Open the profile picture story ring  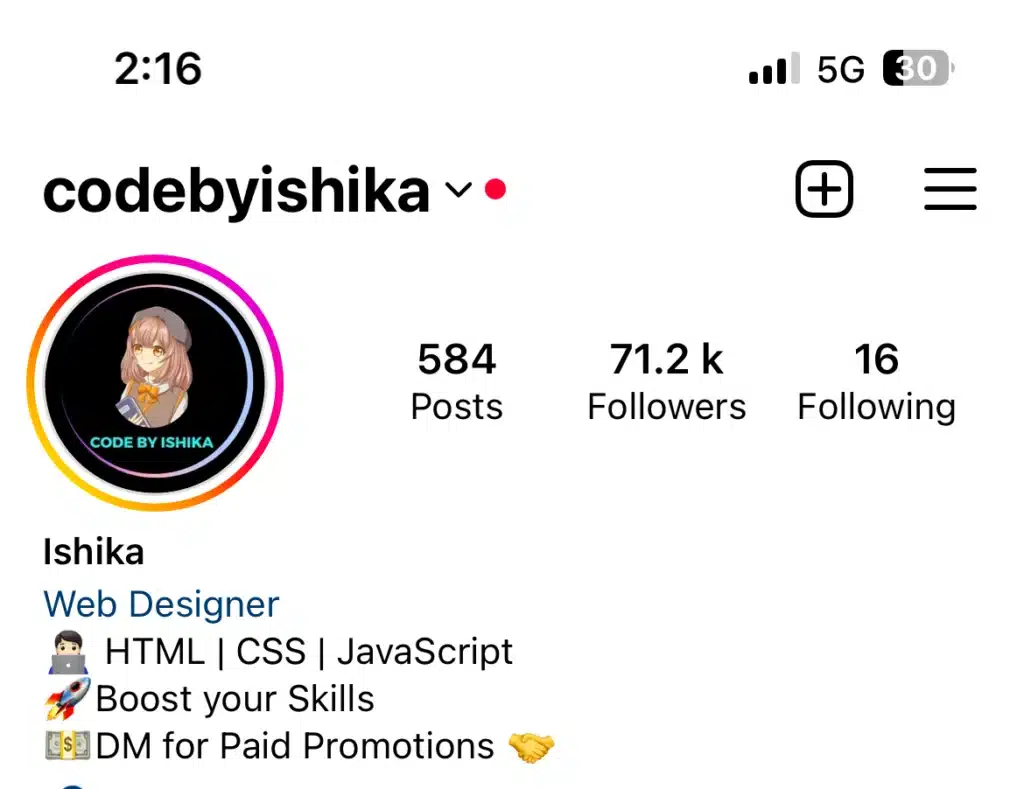point(155,383)
